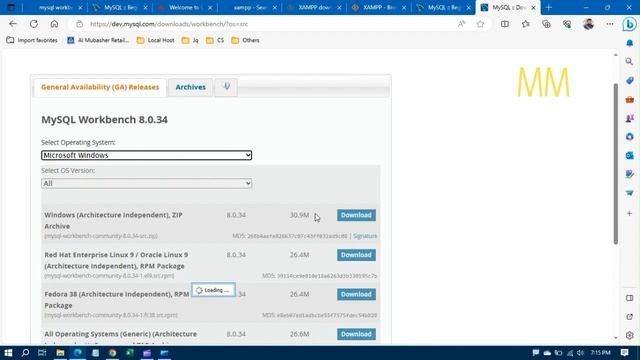Download Fedora 38 RPM Package
This screenshot has height=360, width=640.
356,294
